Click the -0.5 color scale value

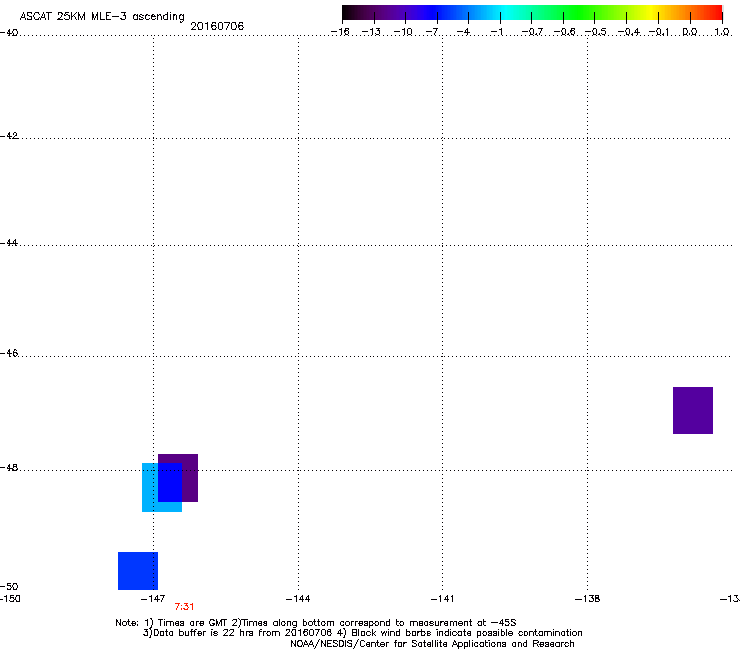tap(596, 32)
